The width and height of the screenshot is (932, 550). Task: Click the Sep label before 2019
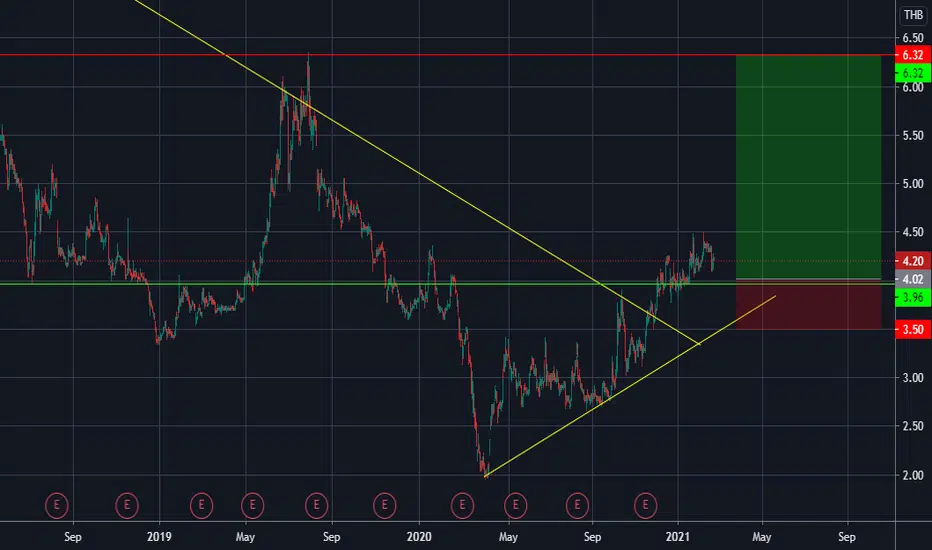click(x=73, y=537)
